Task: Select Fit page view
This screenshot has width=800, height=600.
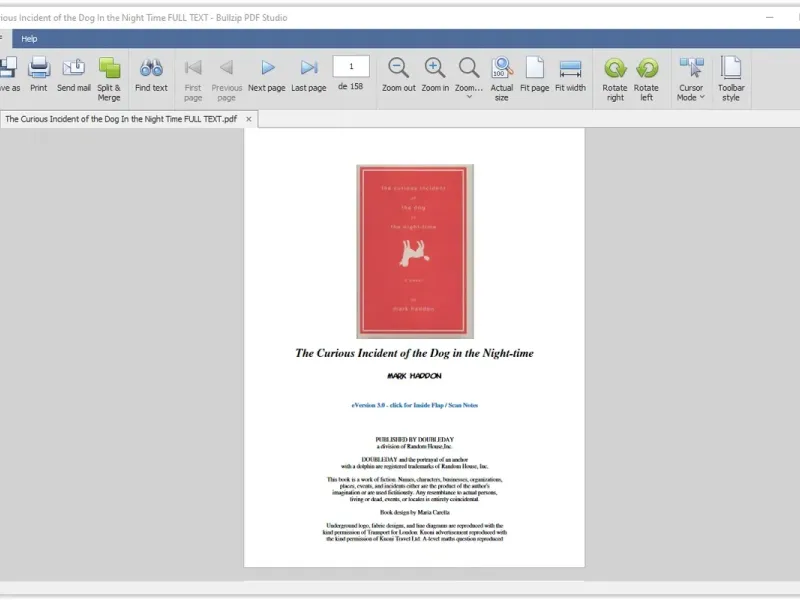Action: click(534, 74)
